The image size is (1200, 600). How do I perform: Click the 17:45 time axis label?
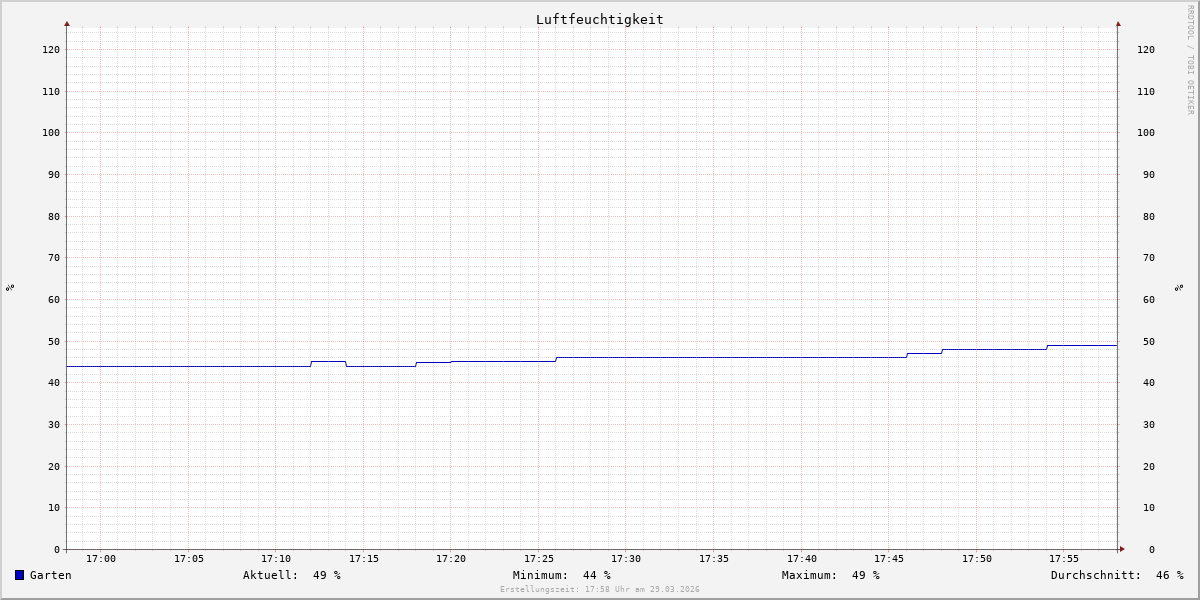(x=889, y=559)
